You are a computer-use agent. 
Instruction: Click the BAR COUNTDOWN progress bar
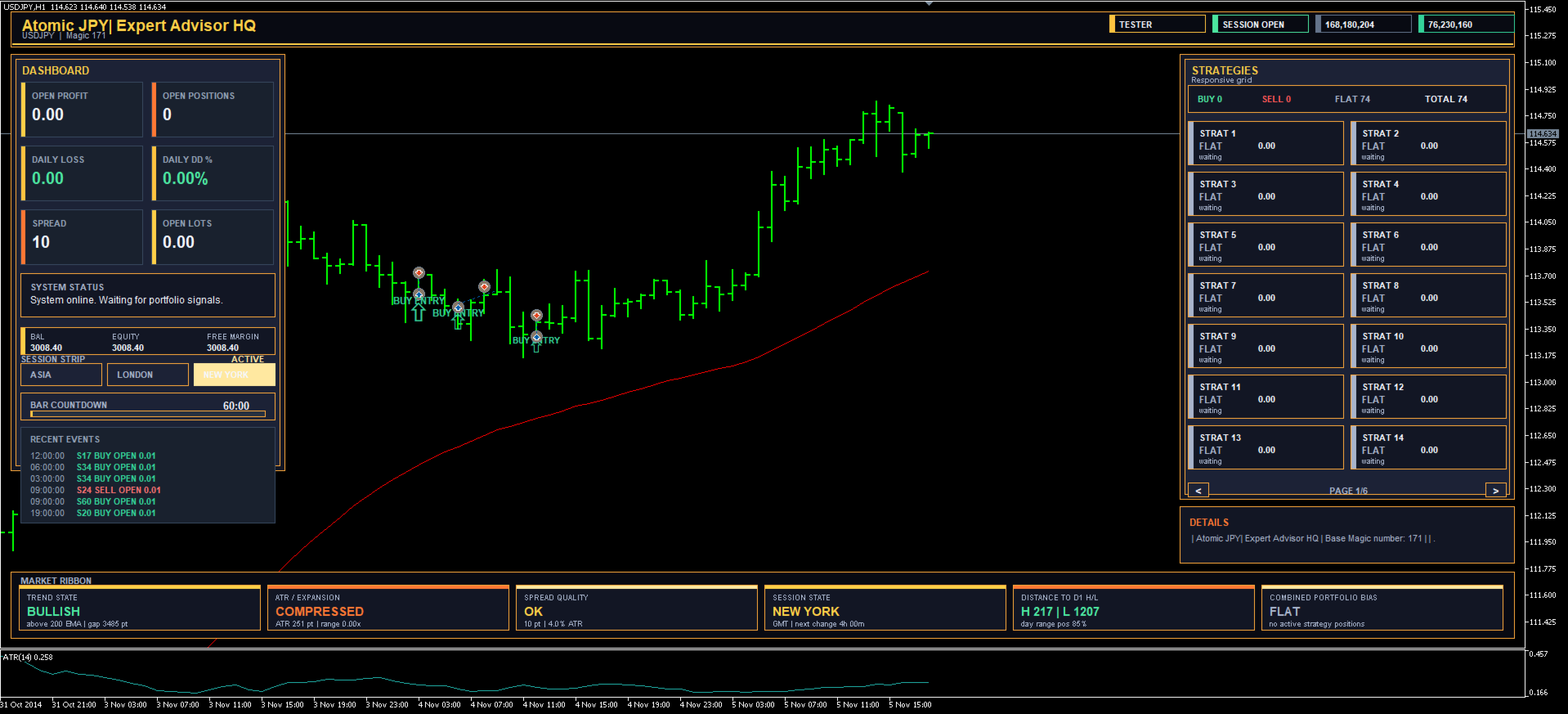pyautogui.click(x=148, y=414)
